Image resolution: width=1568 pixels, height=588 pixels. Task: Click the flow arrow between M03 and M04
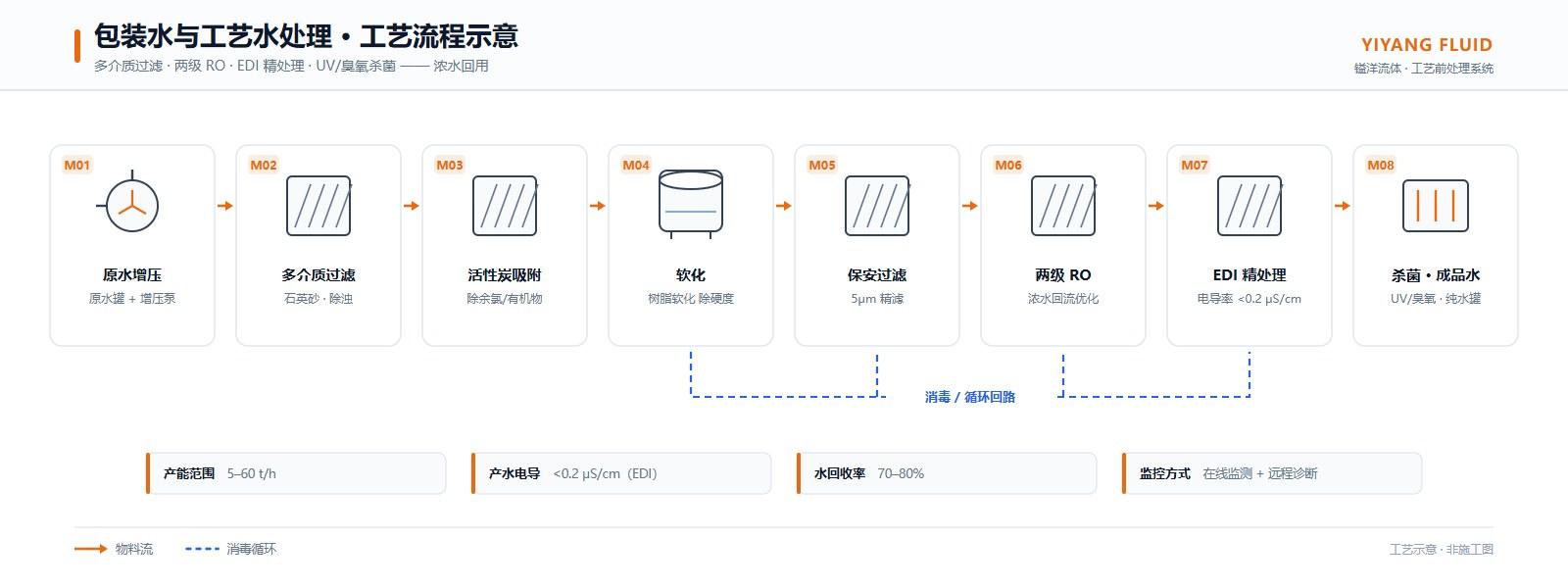coord(598,206)
